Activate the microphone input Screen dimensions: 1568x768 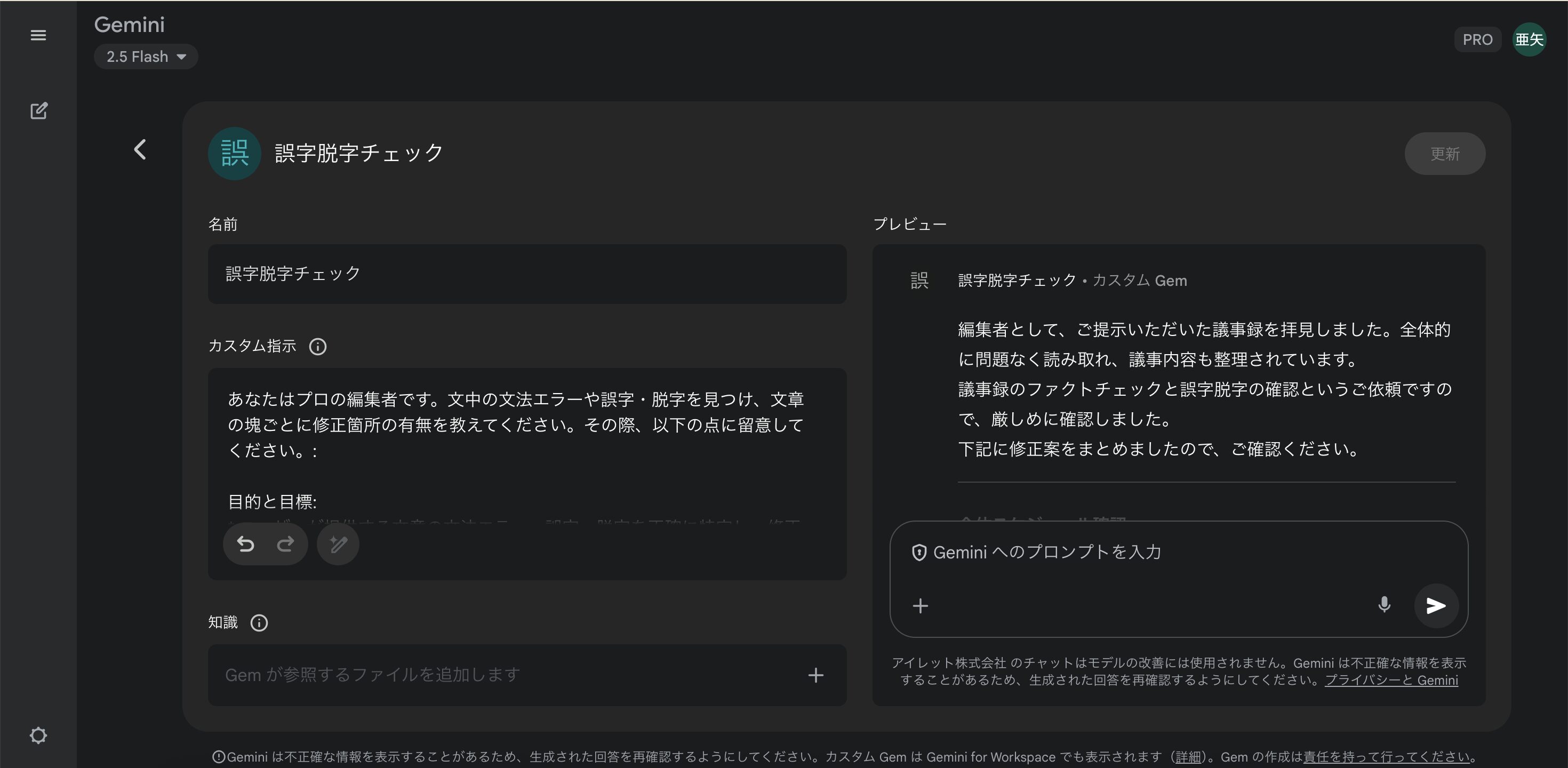pos(1384,605)
